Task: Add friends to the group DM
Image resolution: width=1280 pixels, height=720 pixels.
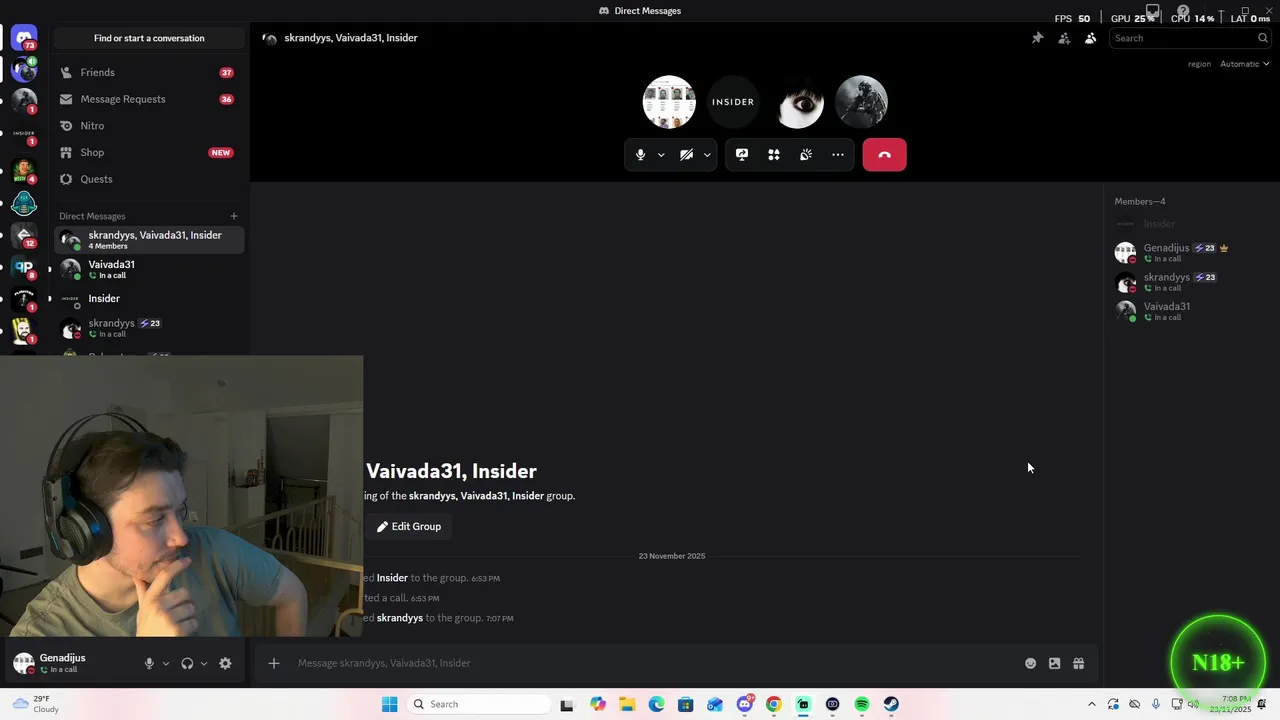Action: click(1064, 38)
